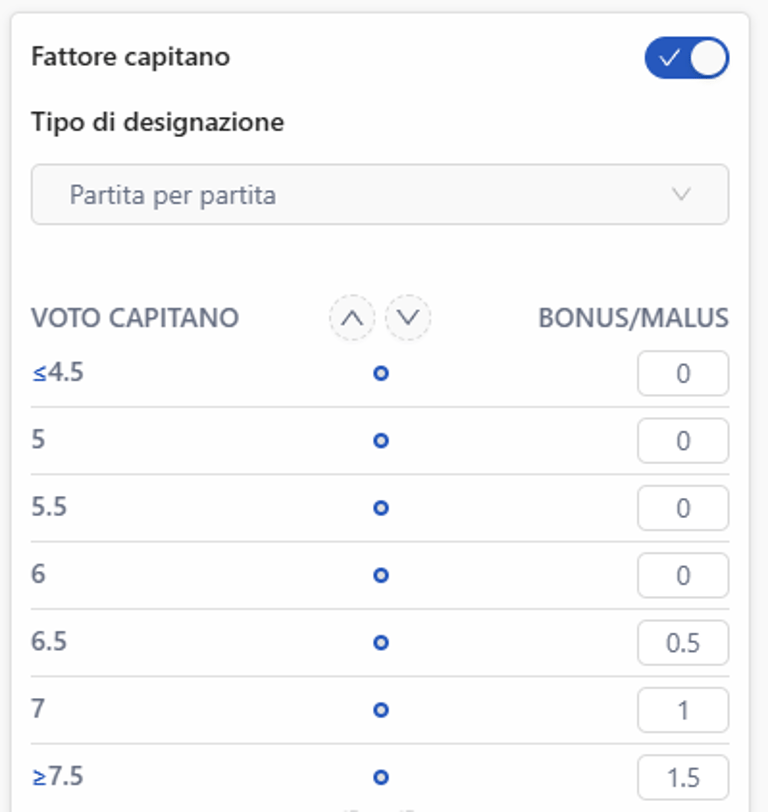
Task: Click the blue dot in the ≤4.5 row
Action: click(380, 374)
